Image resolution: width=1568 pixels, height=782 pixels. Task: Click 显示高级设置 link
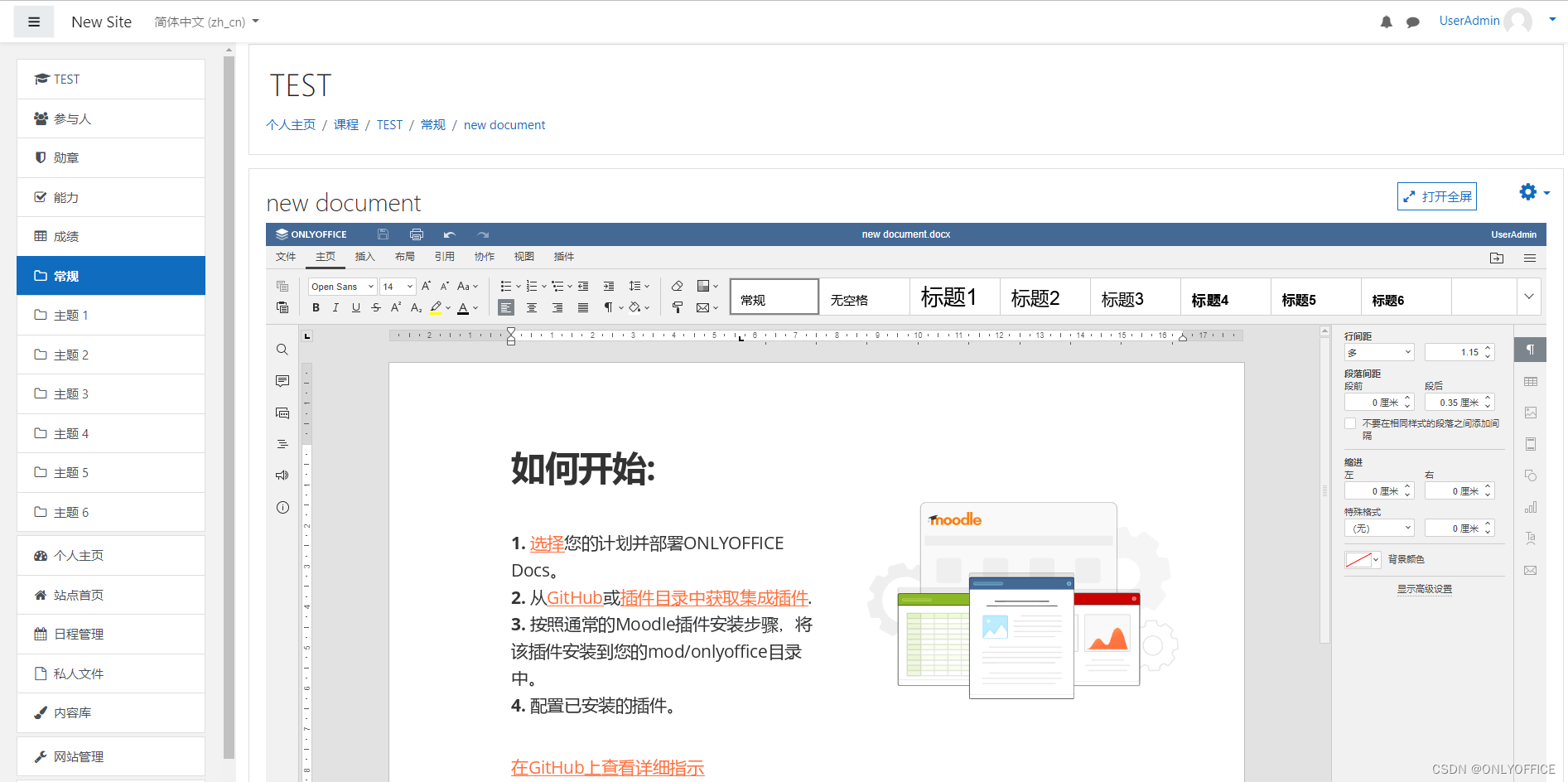(x=1425, y=589)
